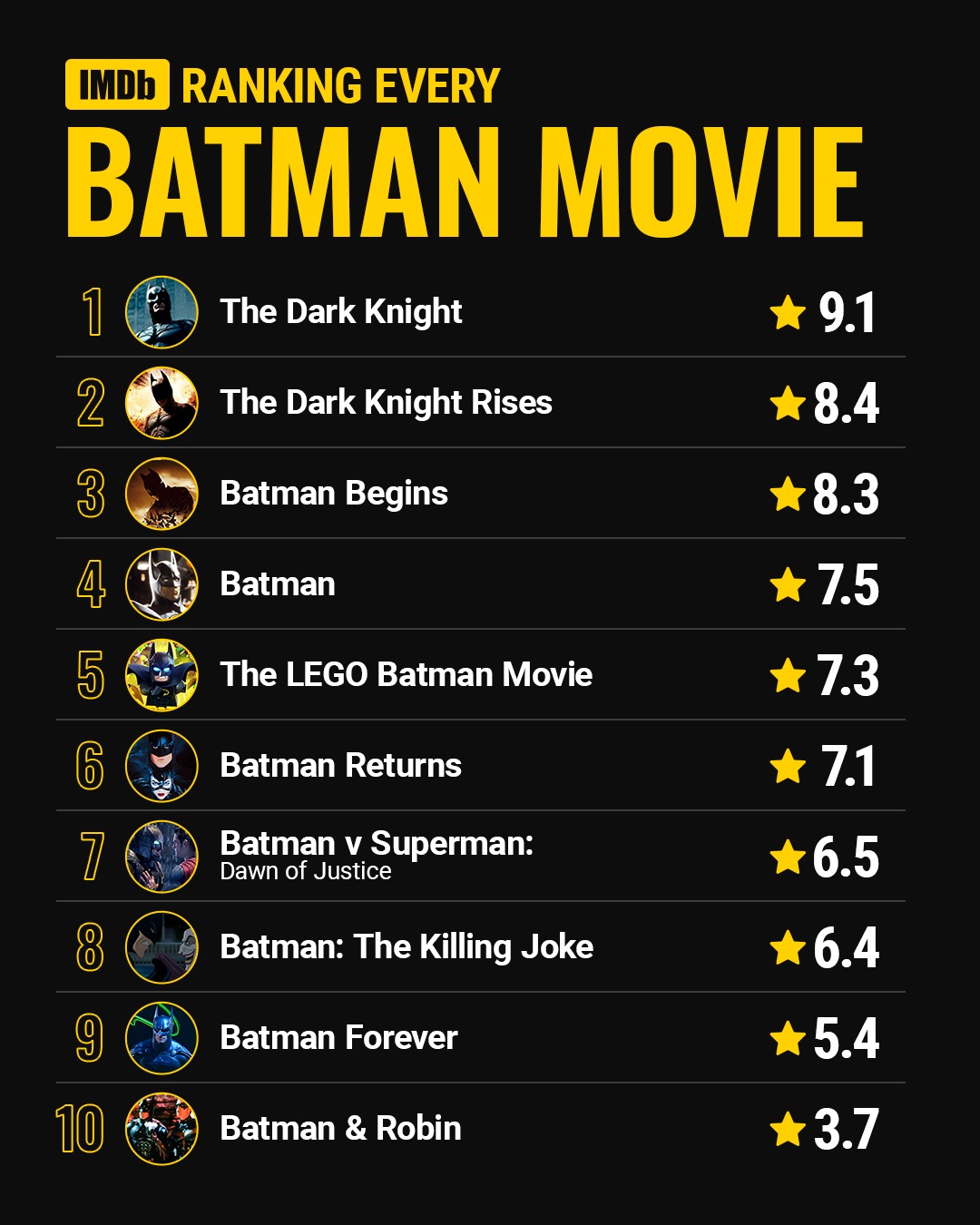980x1225 pixels.
Task: Click the star next to 8.4
Action: pyautogui.click(x=788, y=404)
